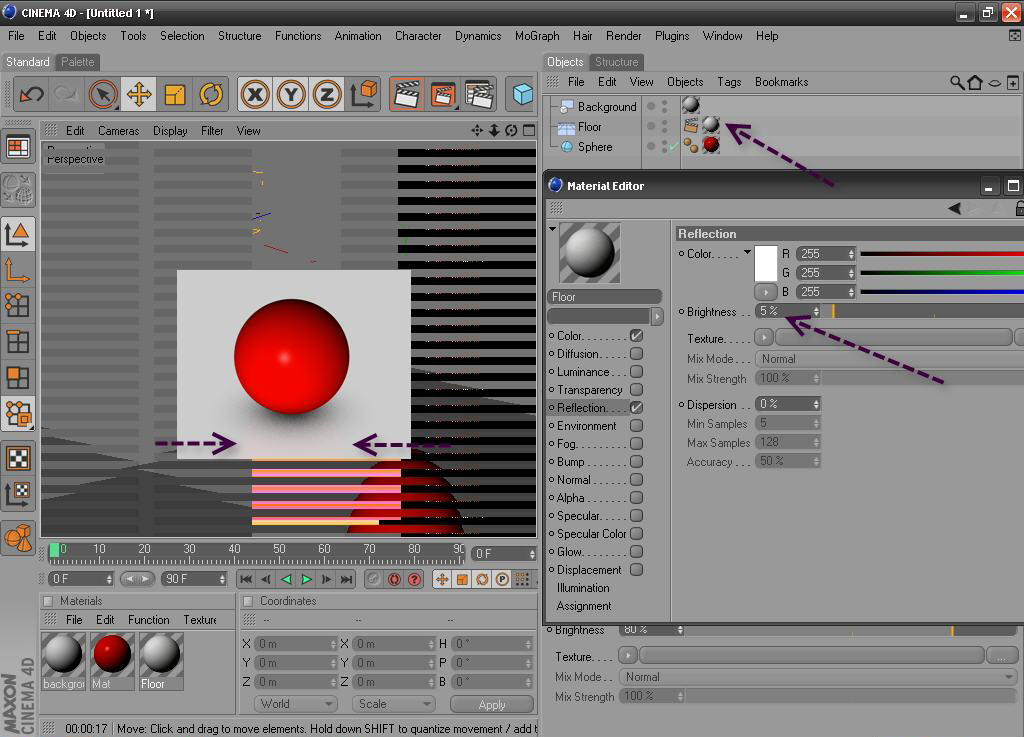1024x737 pixels.
Task: Enable Luminance channel checkbox
Action: coord(637,371)
